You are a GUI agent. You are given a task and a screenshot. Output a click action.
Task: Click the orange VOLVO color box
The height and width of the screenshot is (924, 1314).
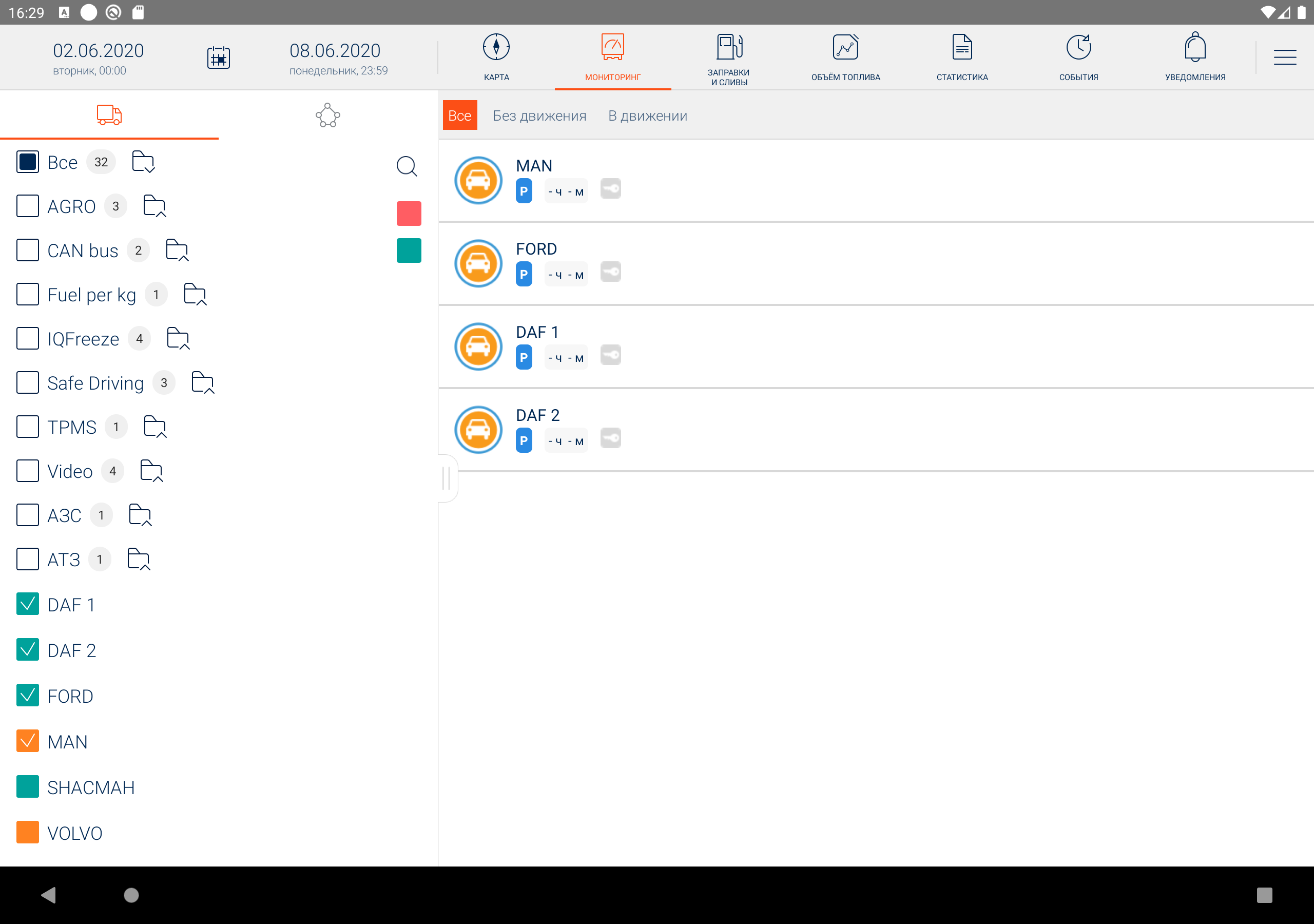click(x=28, y=833)
